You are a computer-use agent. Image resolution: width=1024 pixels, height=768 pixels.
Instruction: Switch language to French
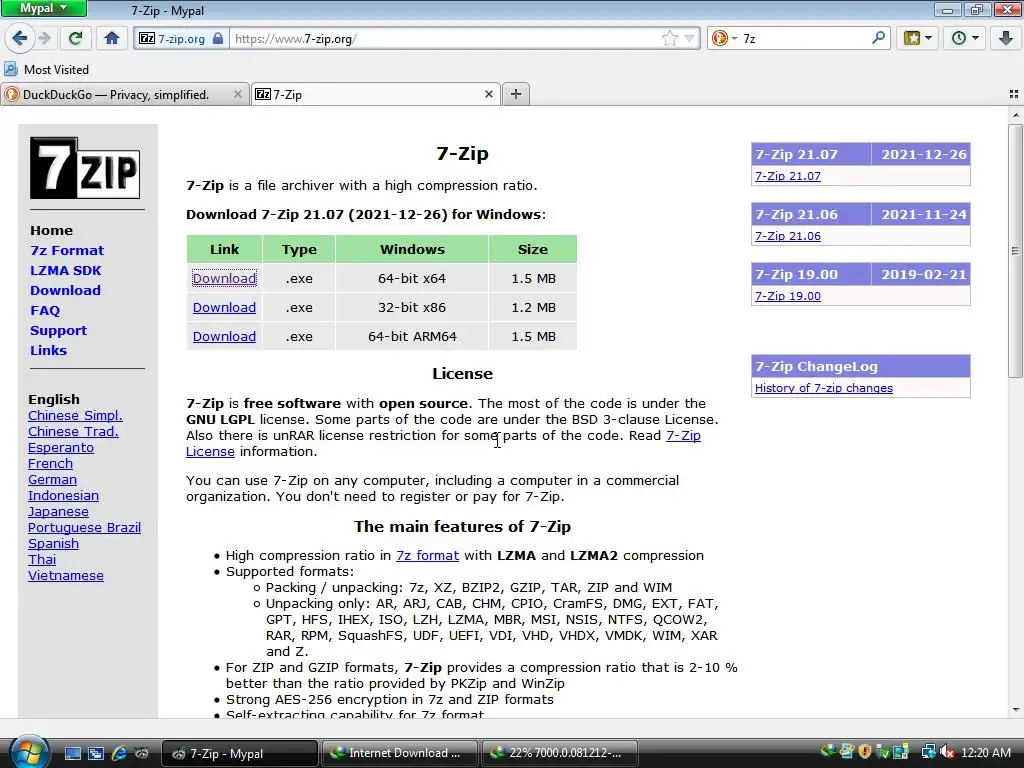(50, 464)
